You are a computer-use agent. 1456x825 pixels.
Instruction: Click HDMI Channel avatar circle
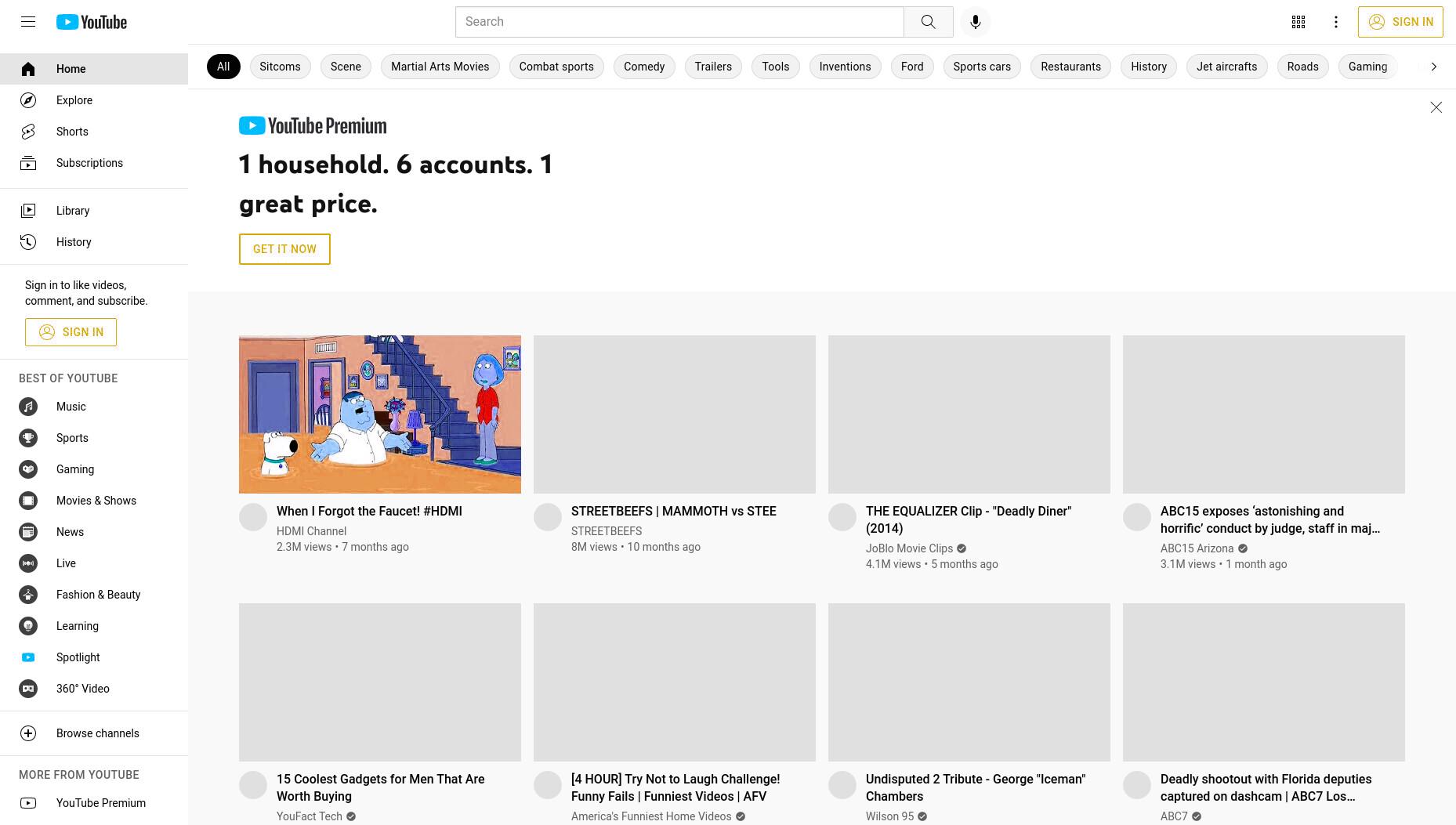(253, 517)
